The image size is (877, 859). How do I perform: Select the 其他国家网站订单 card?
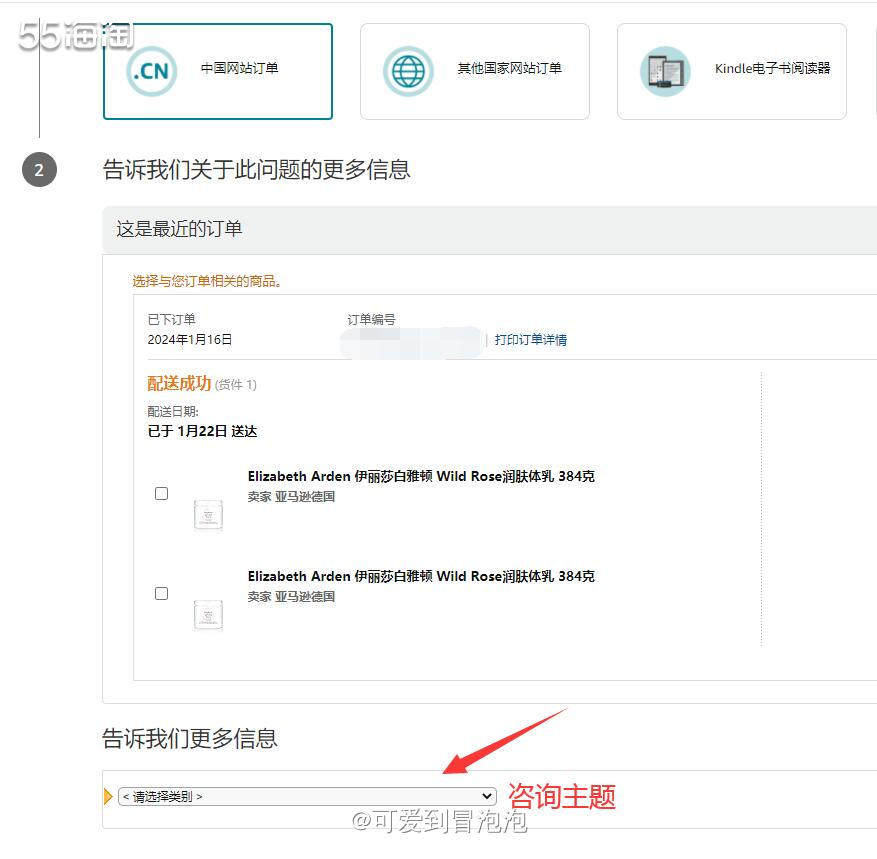[x=474, y=71]
